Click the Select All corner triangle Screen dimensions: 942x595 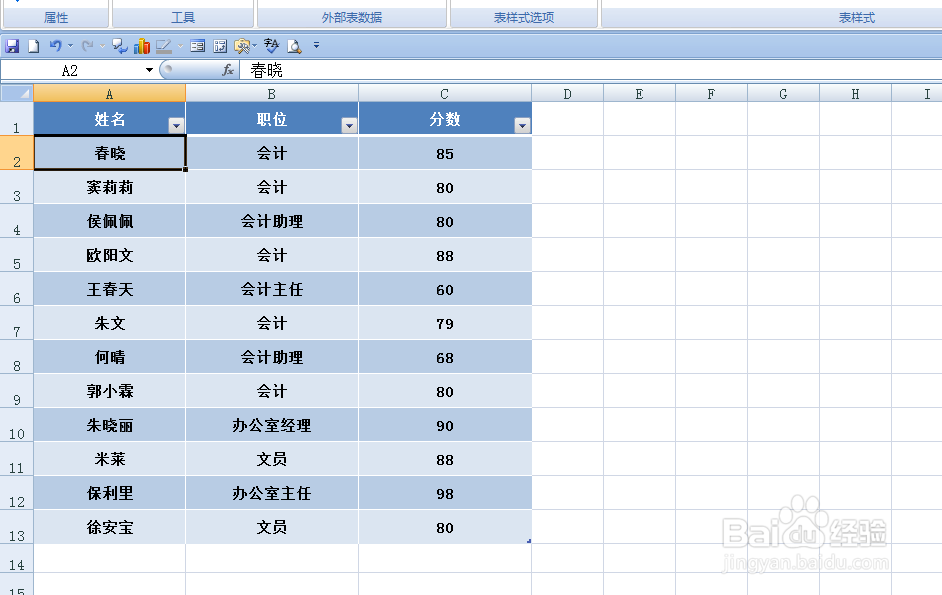click(x=17, y=93)
